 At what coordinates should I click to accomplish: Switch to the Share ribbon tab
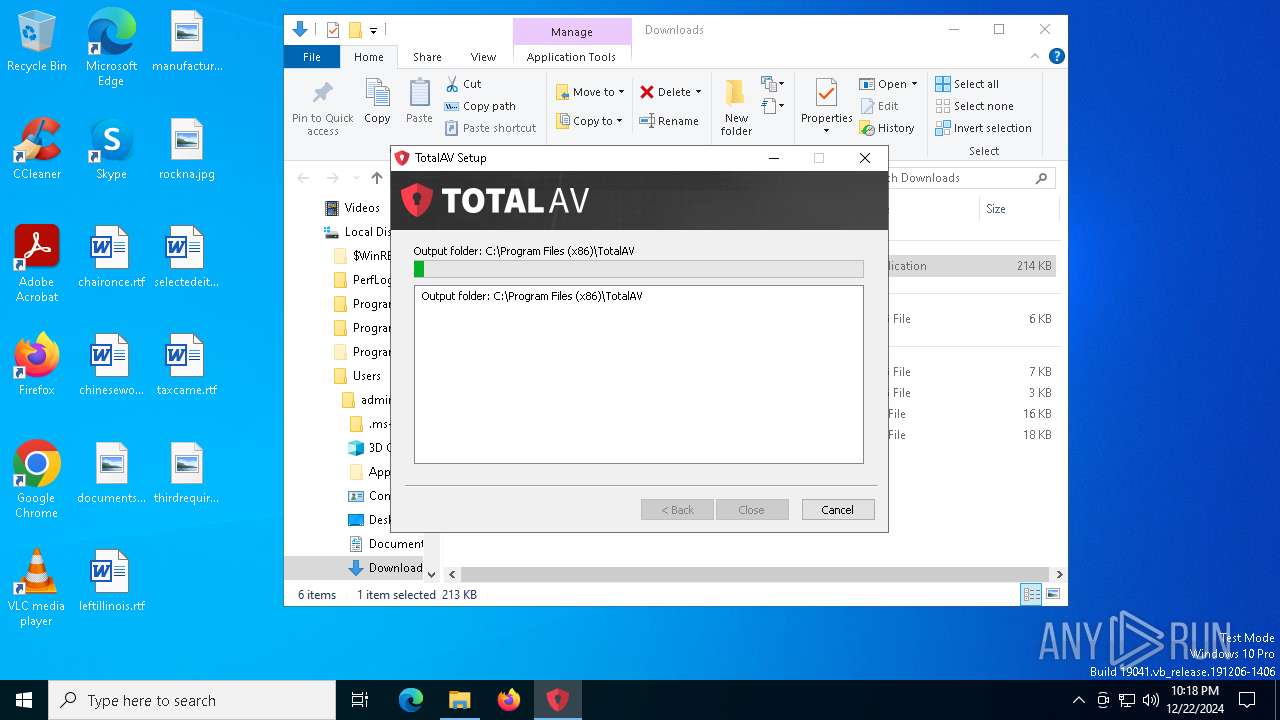427,57
